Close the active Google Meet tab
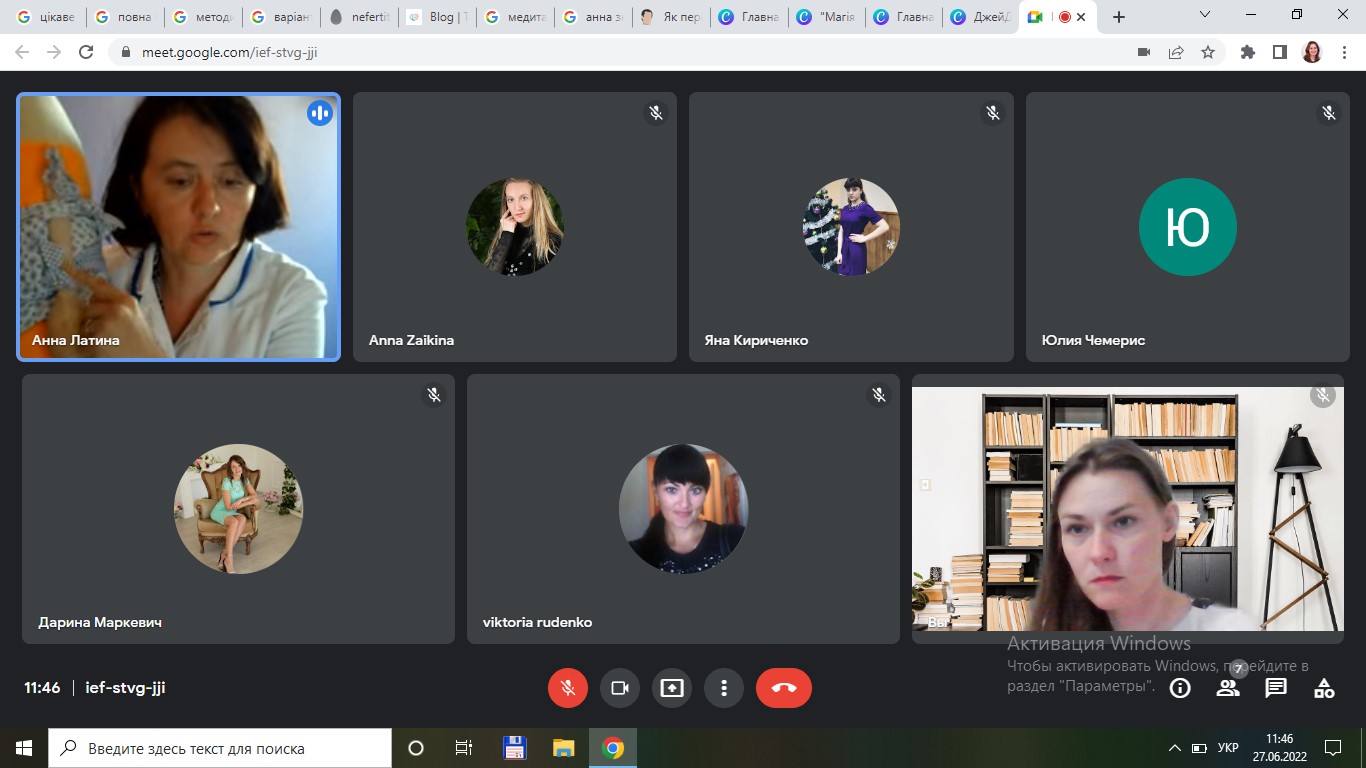The image size is (1366, 768). pyautogui.click(x=1081, y=17)
